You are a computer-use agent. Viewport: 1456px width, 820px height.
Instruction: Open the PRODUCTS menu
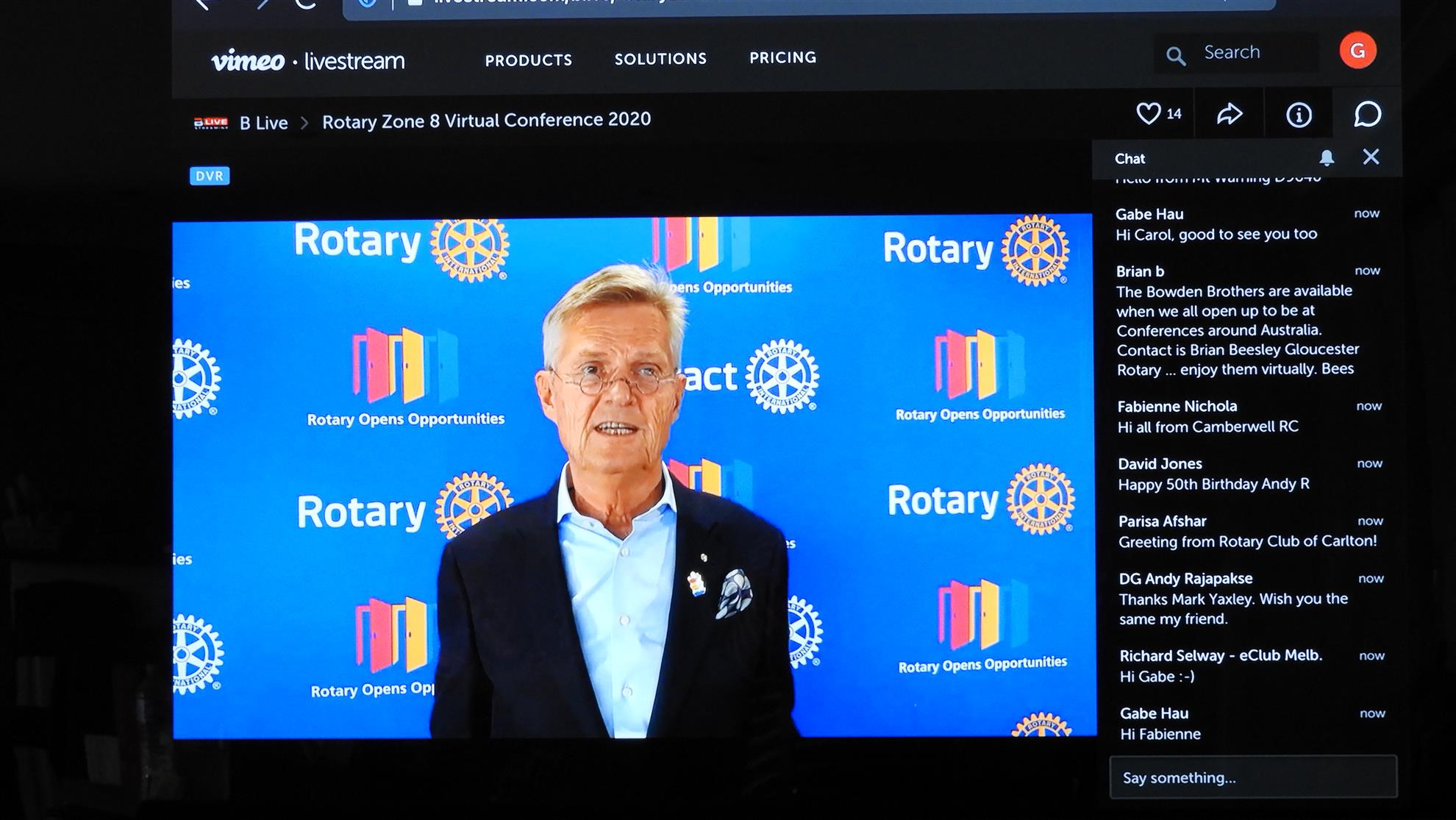(x=528, y=60)
